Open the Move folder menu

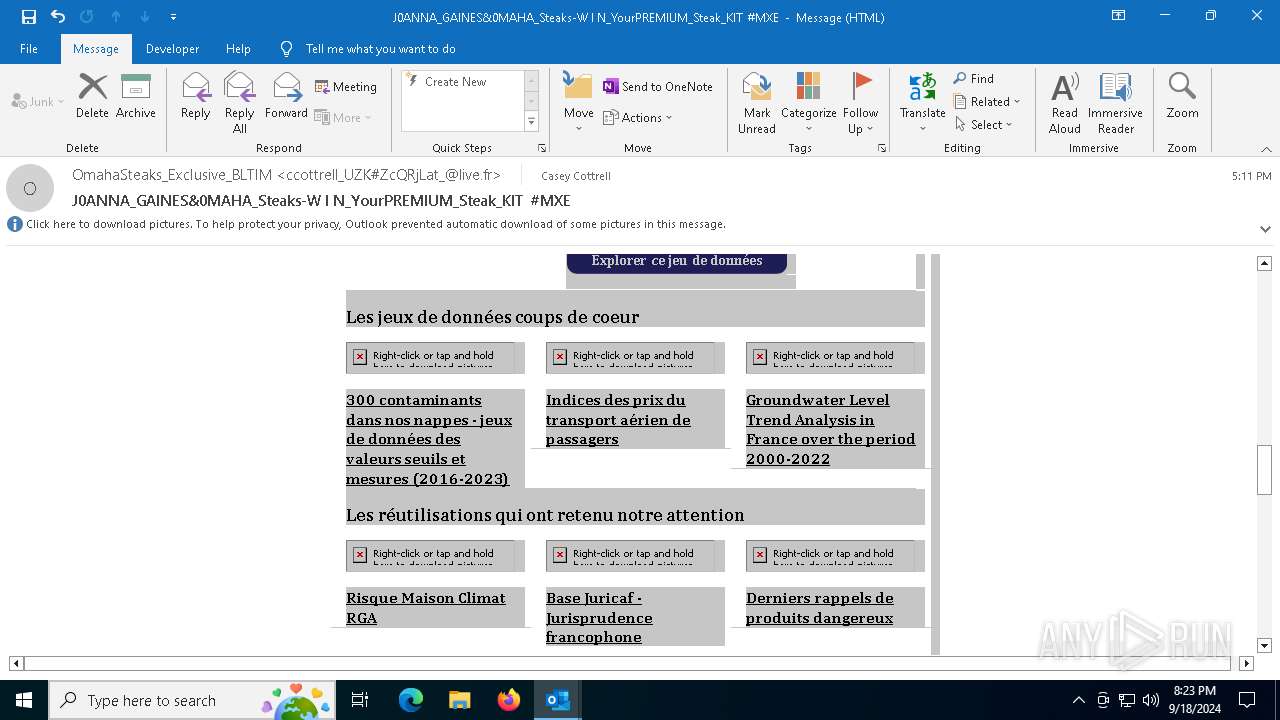[578, 102]
